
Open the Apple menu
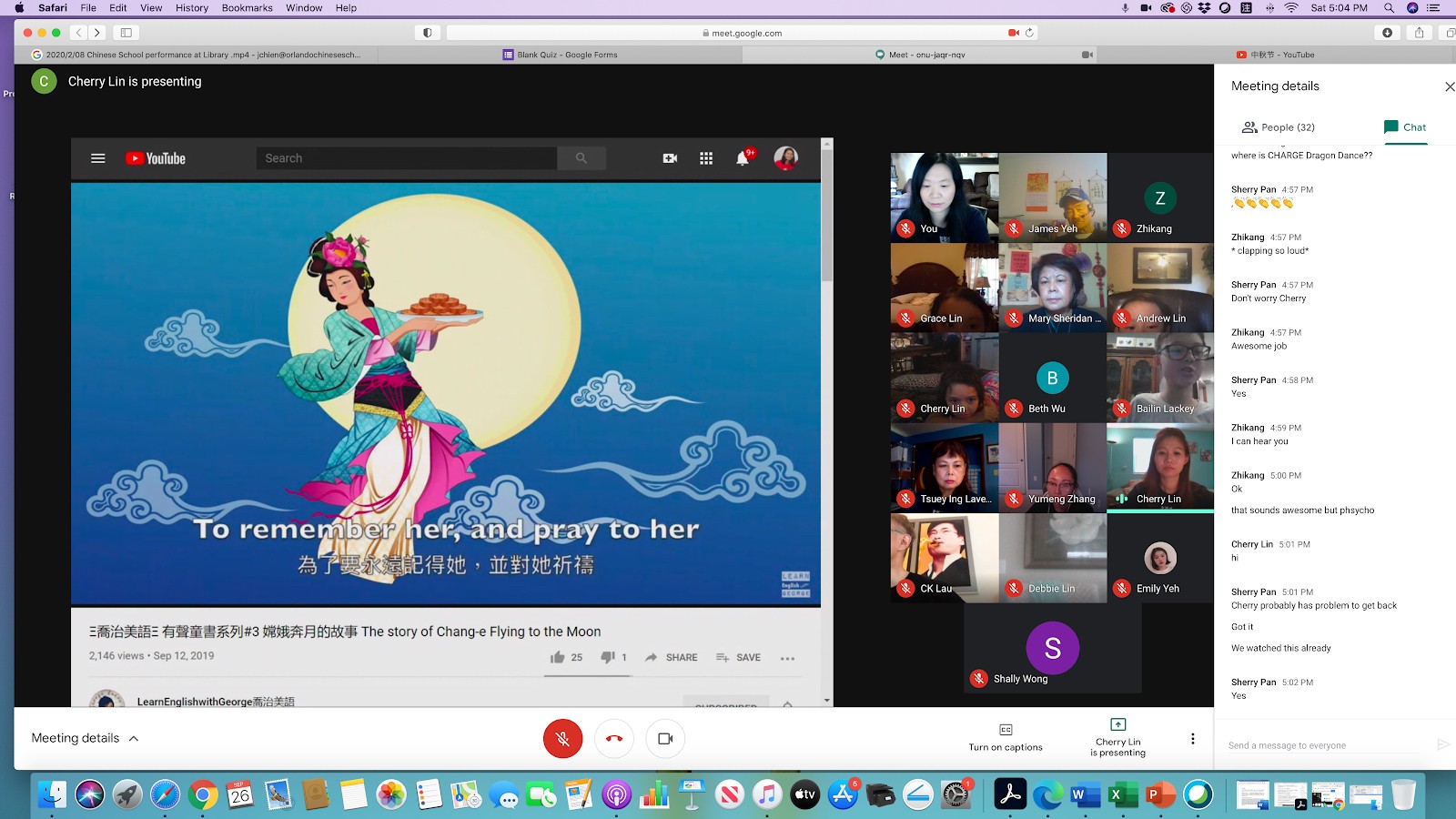[19, 8]
